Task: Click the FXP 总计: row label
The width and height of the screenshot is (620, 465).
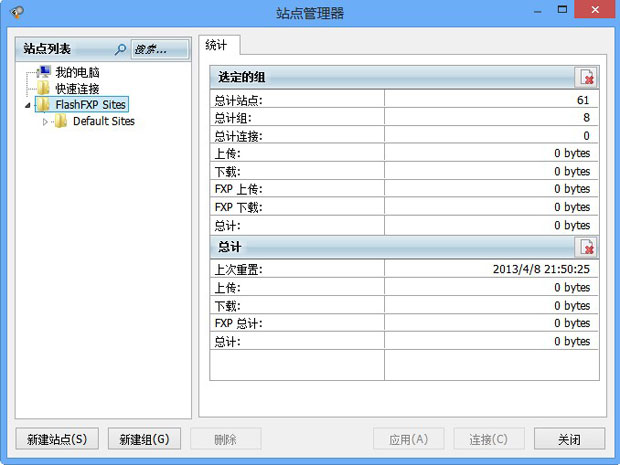Action: (x=238, y=323)
